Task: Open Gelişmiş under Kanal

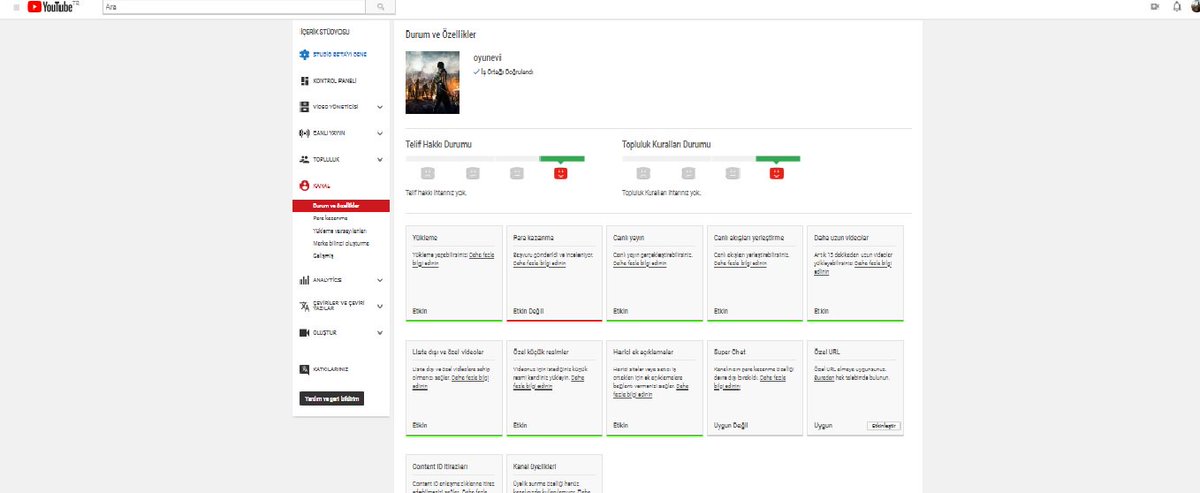Action: click(323, 254)
